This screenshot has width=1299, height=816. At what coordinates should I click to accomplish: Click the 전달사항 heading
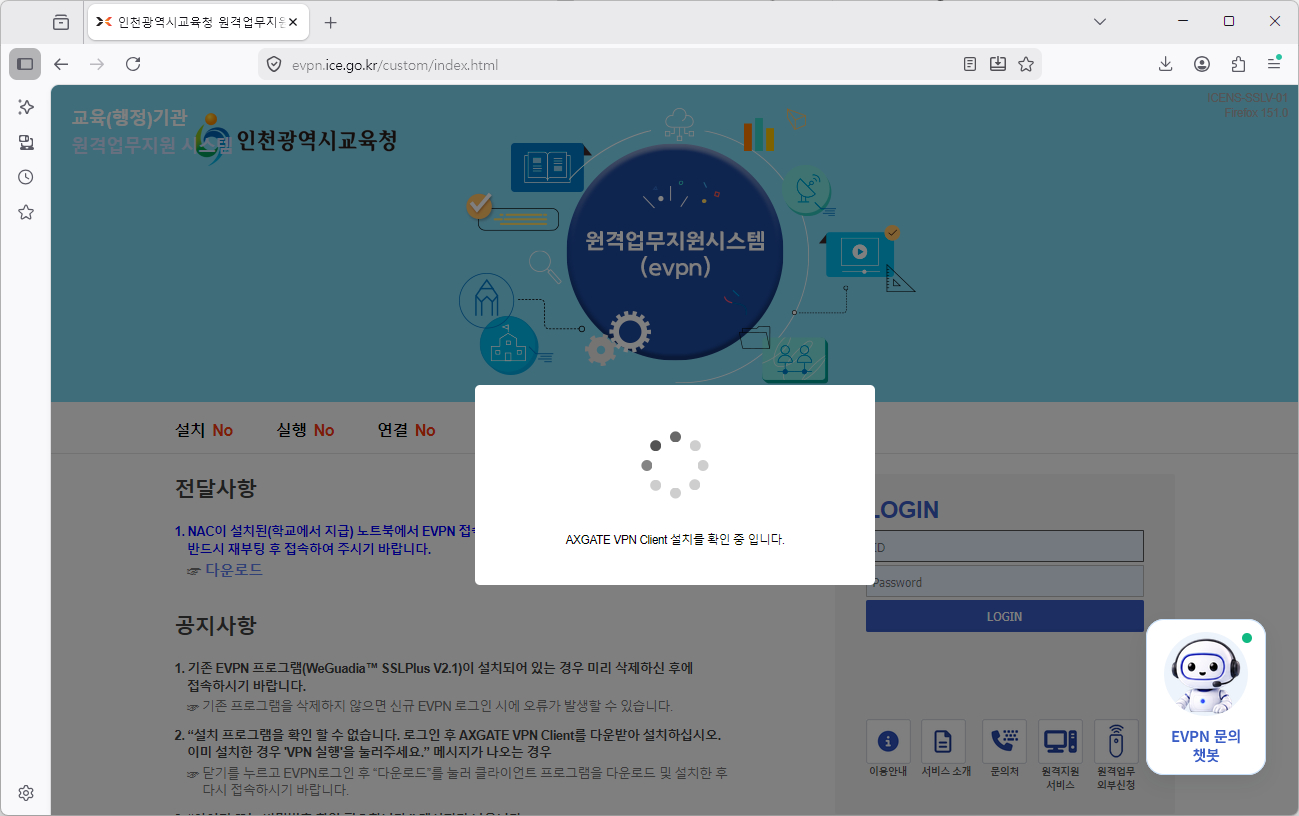pyautogui.click(x=216, y=489)
